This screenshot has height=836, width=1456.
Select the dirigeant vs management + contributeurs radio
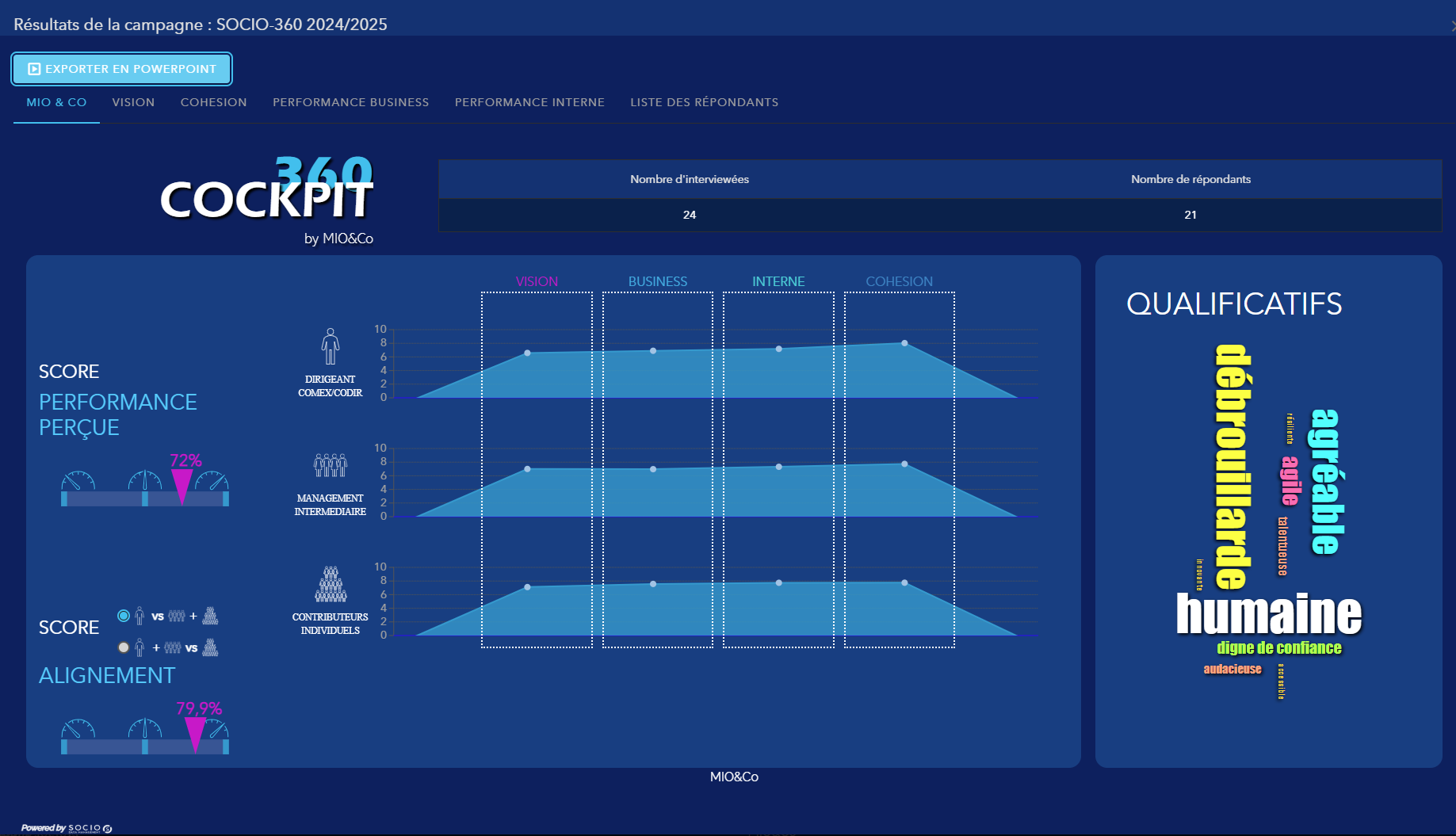pos(124,616)
